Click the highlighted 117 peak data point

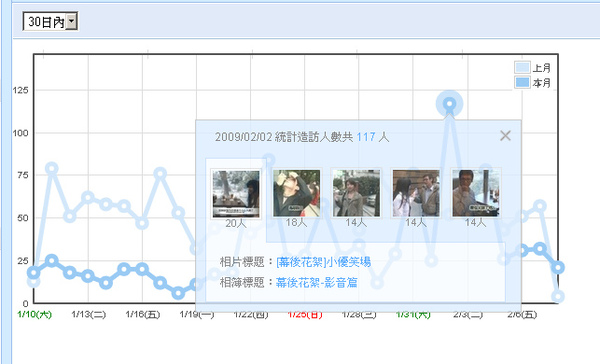(x=450, y=104)
